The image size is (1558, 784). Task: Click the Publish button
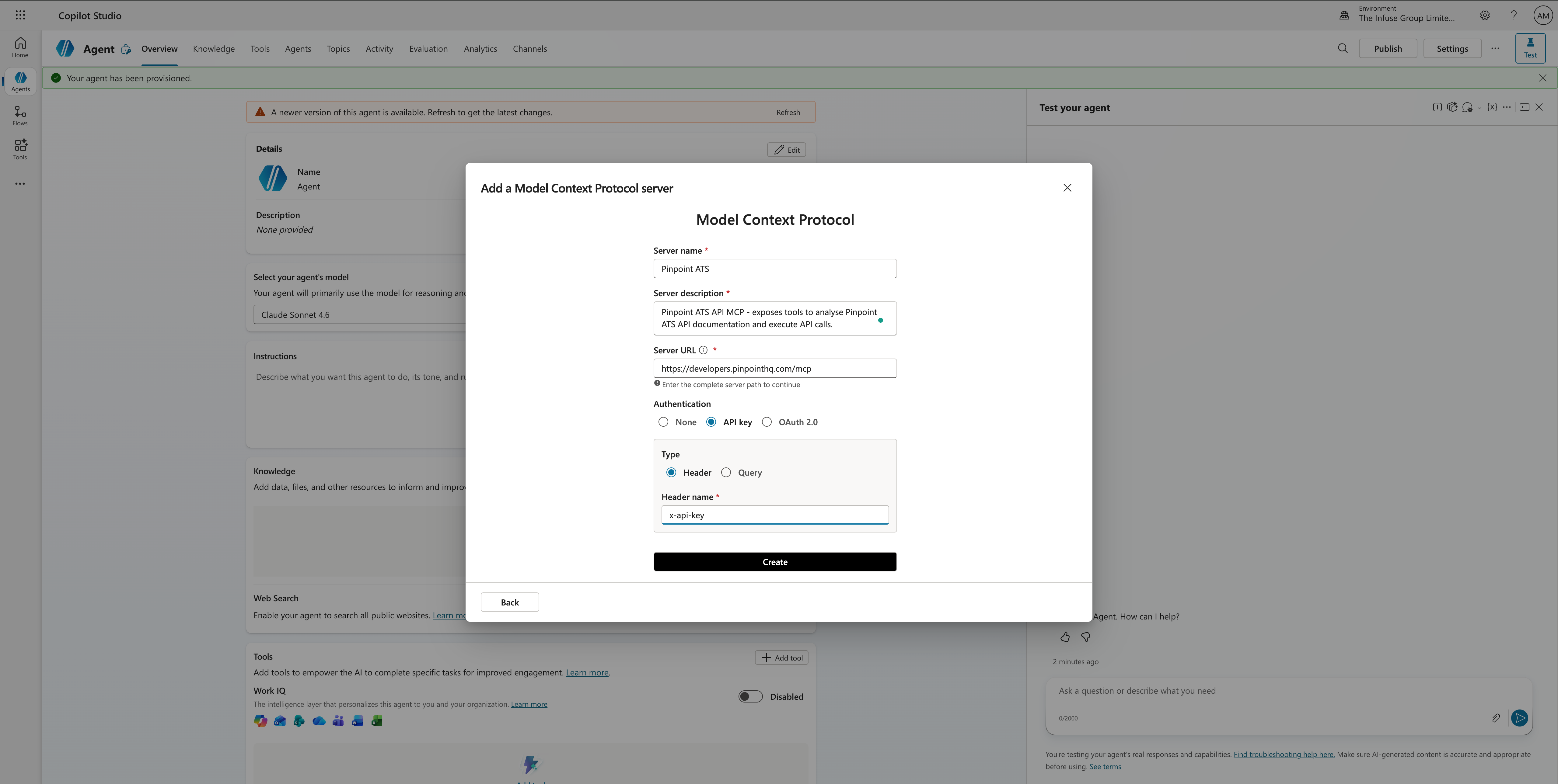click(x=1388, y=48)
